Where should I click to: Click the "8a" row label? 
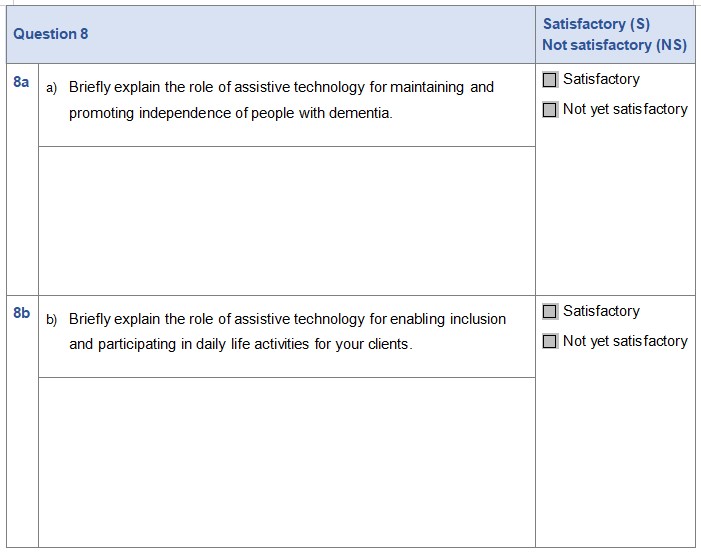point(22,81)
